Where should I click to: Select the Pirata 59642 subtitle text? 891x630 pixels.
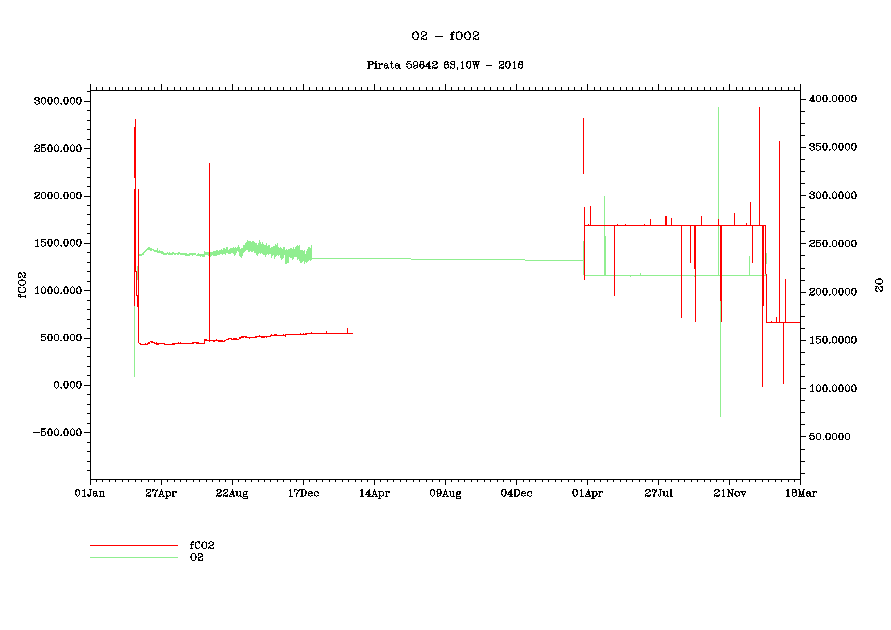(445, 65)
